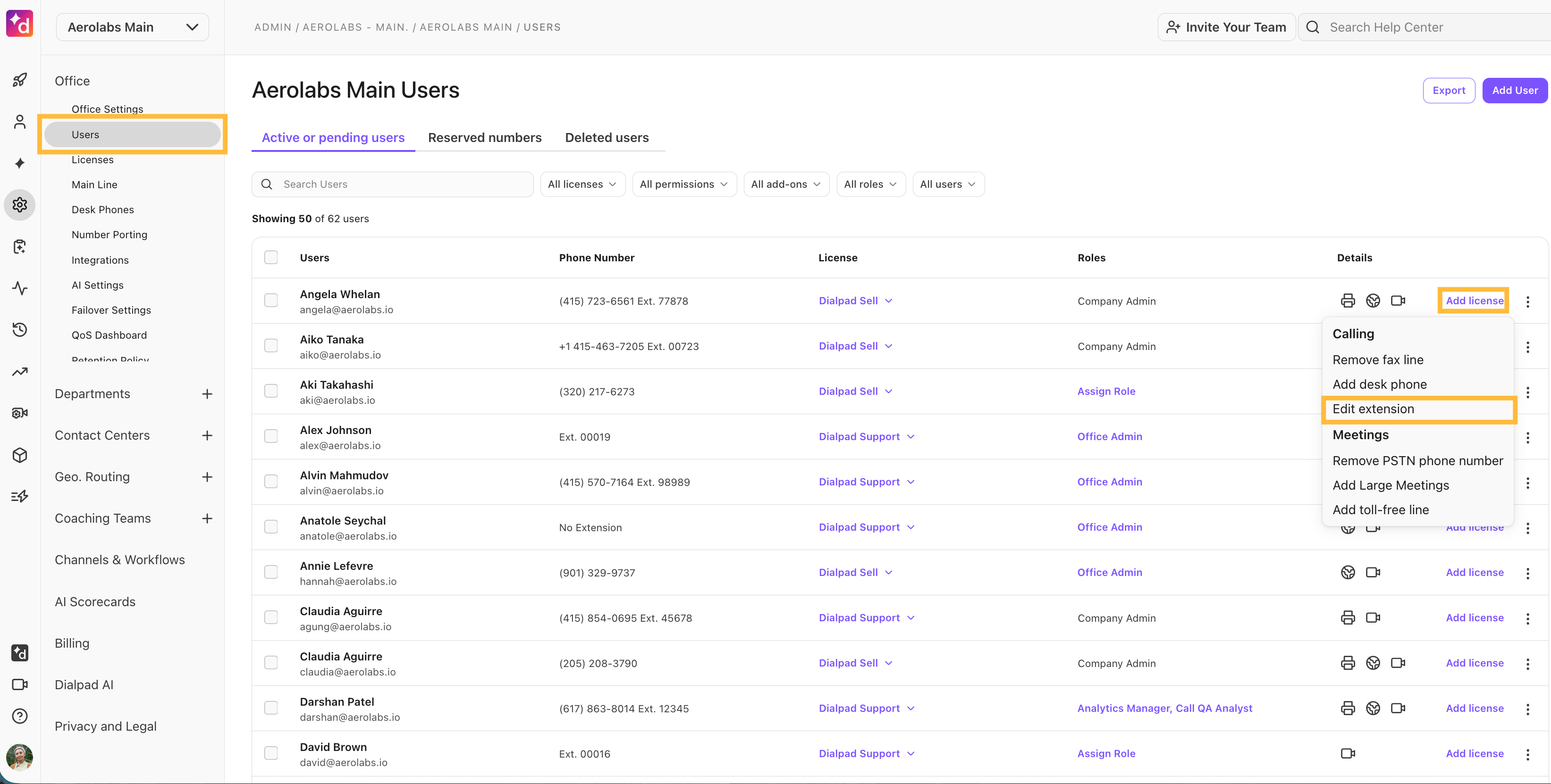Open the person profile icon in sidebar

(x=20, y=122)
